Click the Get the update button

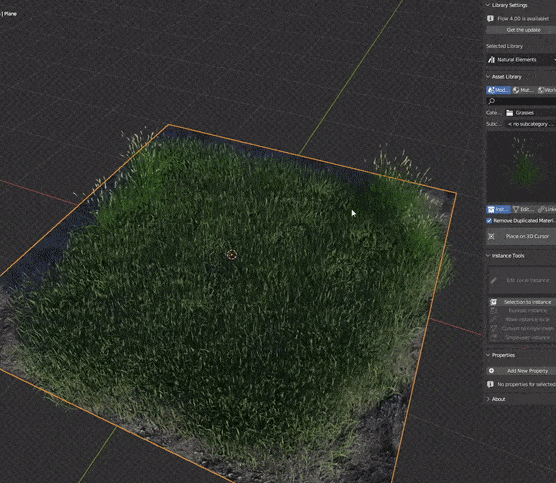click(x=521, y=30)
